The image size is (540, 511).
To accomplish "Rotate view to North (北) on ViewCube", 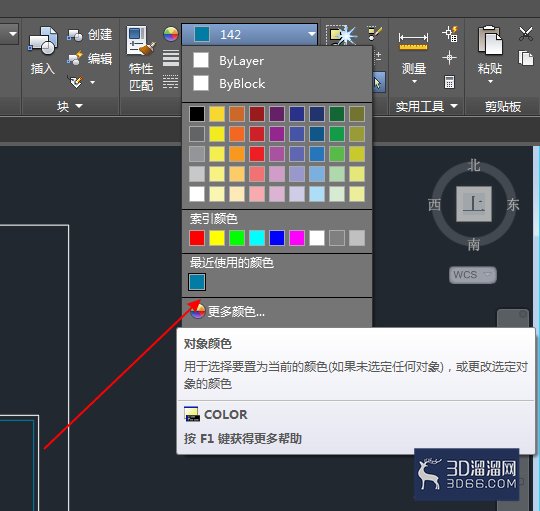I will pos(474,165).
